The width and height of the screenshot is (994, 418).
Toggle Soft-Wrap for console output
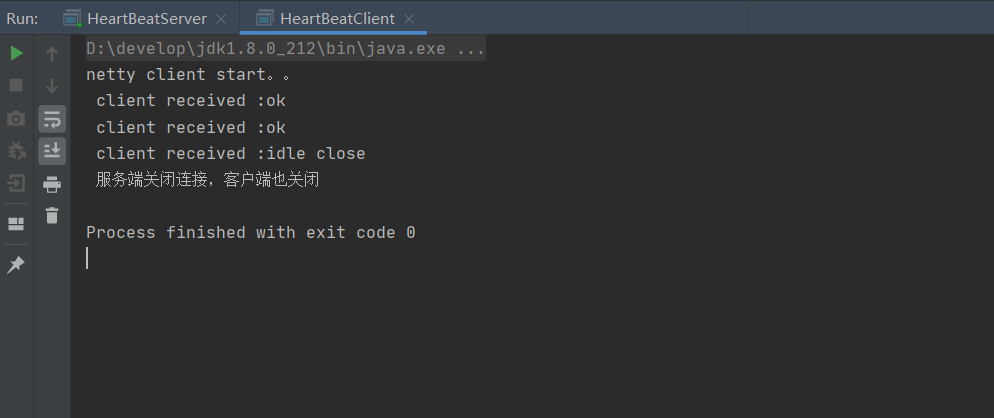[x=52, y=119]
